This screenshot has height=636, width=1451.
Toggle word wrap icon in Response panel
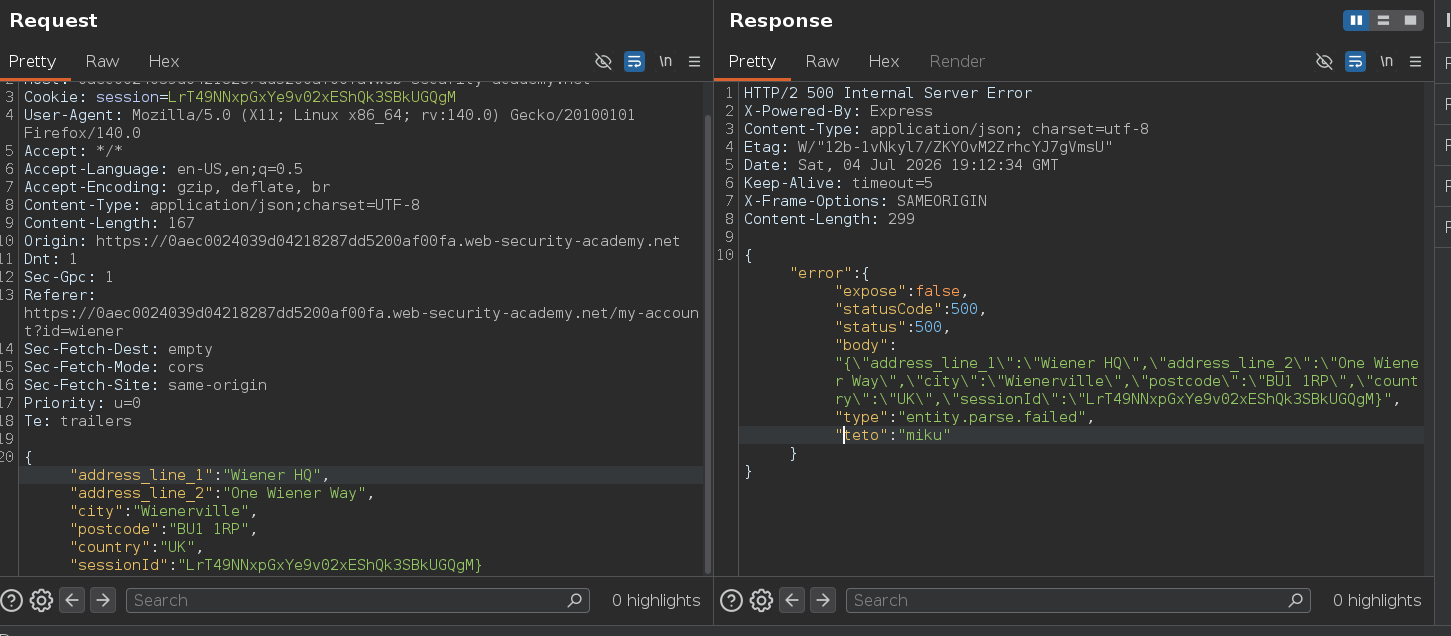[1355, 61]
